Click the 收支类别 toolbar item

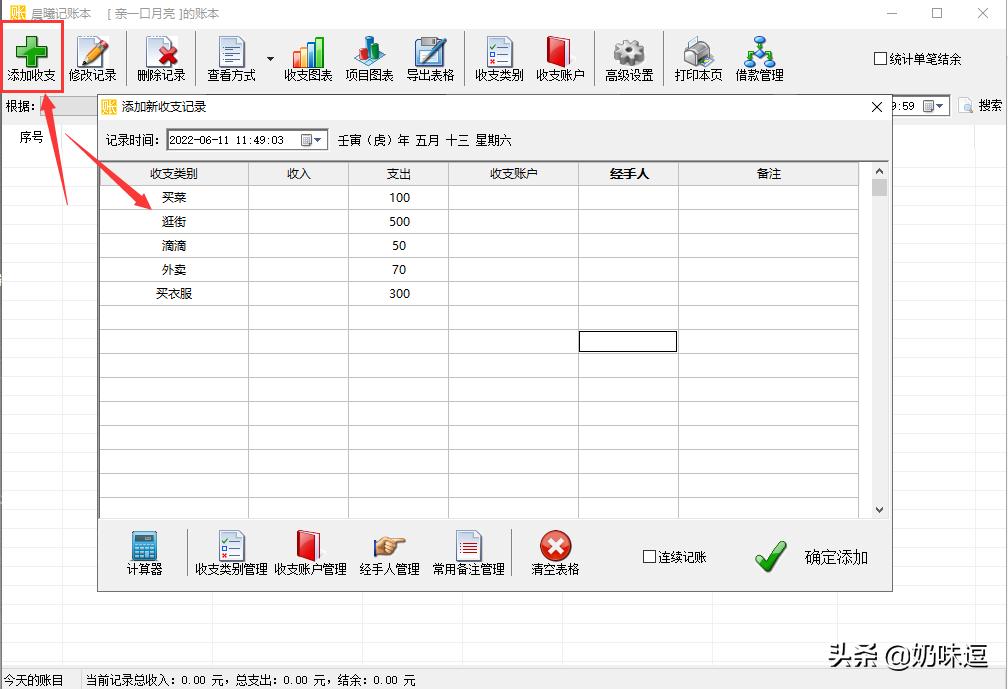[498, 57]
